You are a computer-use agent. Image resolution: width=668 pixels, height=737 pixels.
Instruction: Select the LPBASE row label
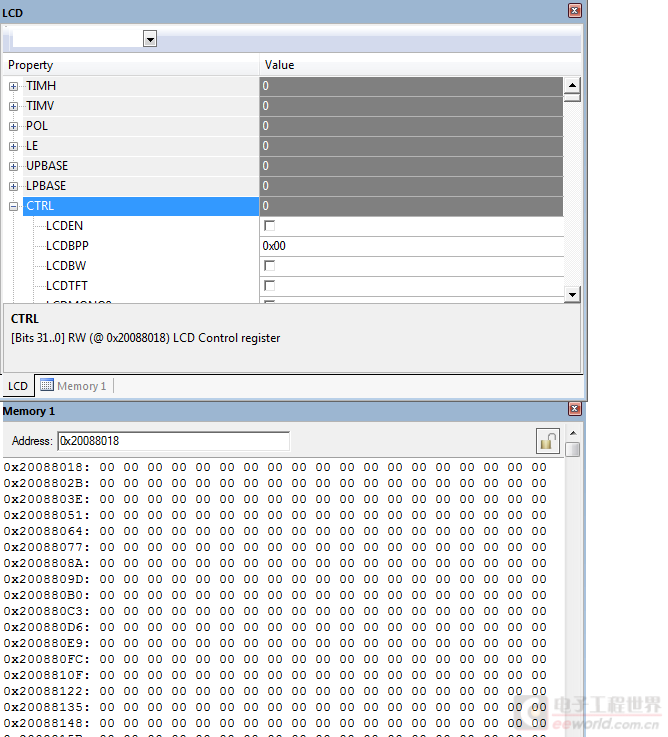coord(46,186)
